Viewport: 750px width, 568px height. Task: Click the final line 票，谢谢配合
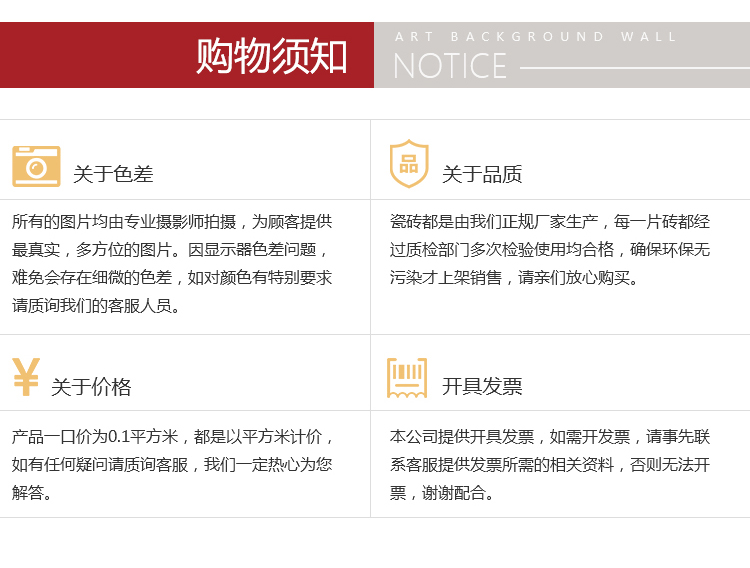tap(442, 493)
